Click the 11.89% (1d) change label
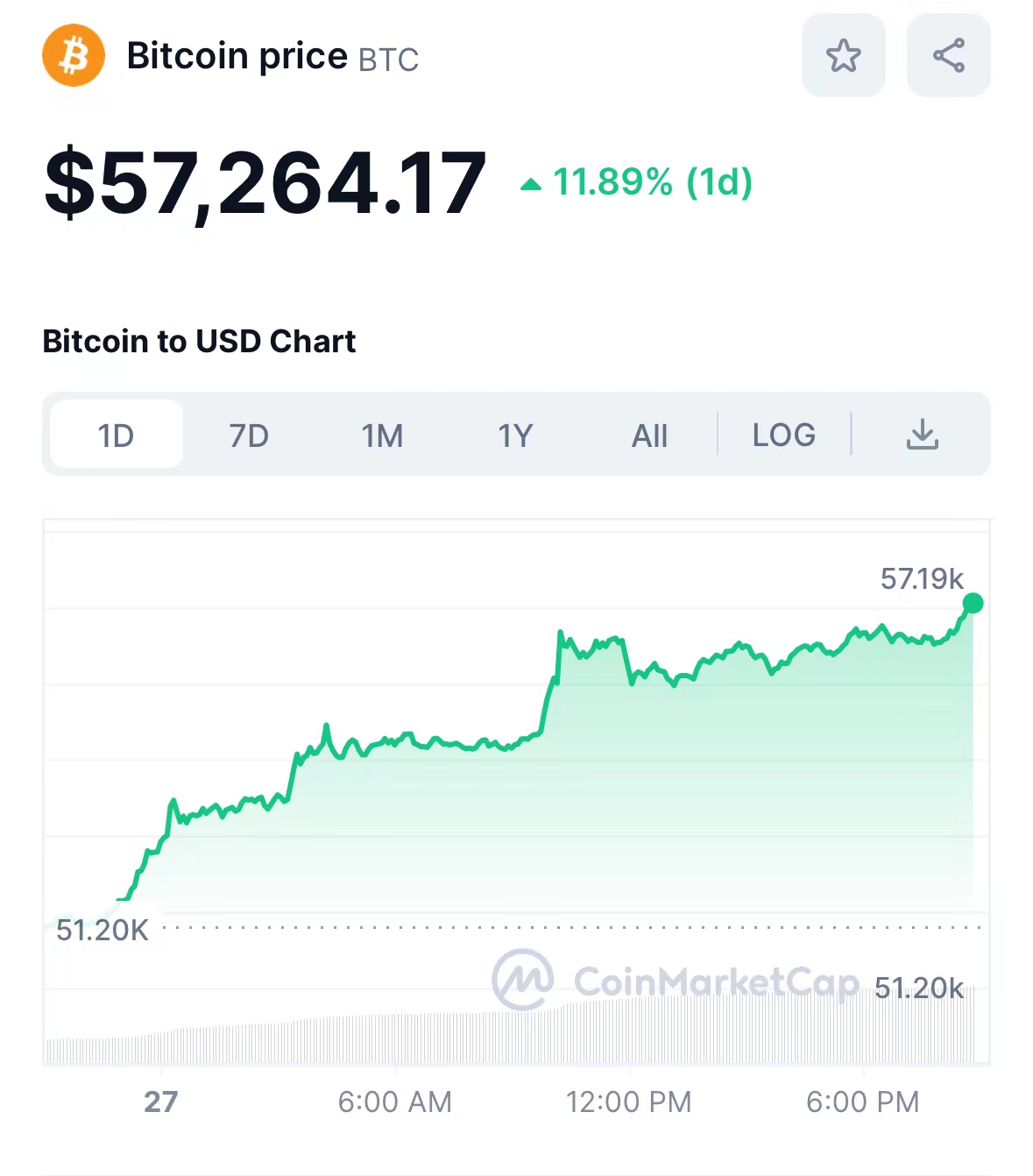The width and height of the screenshot is (1033, 1176). click(652, 182)
